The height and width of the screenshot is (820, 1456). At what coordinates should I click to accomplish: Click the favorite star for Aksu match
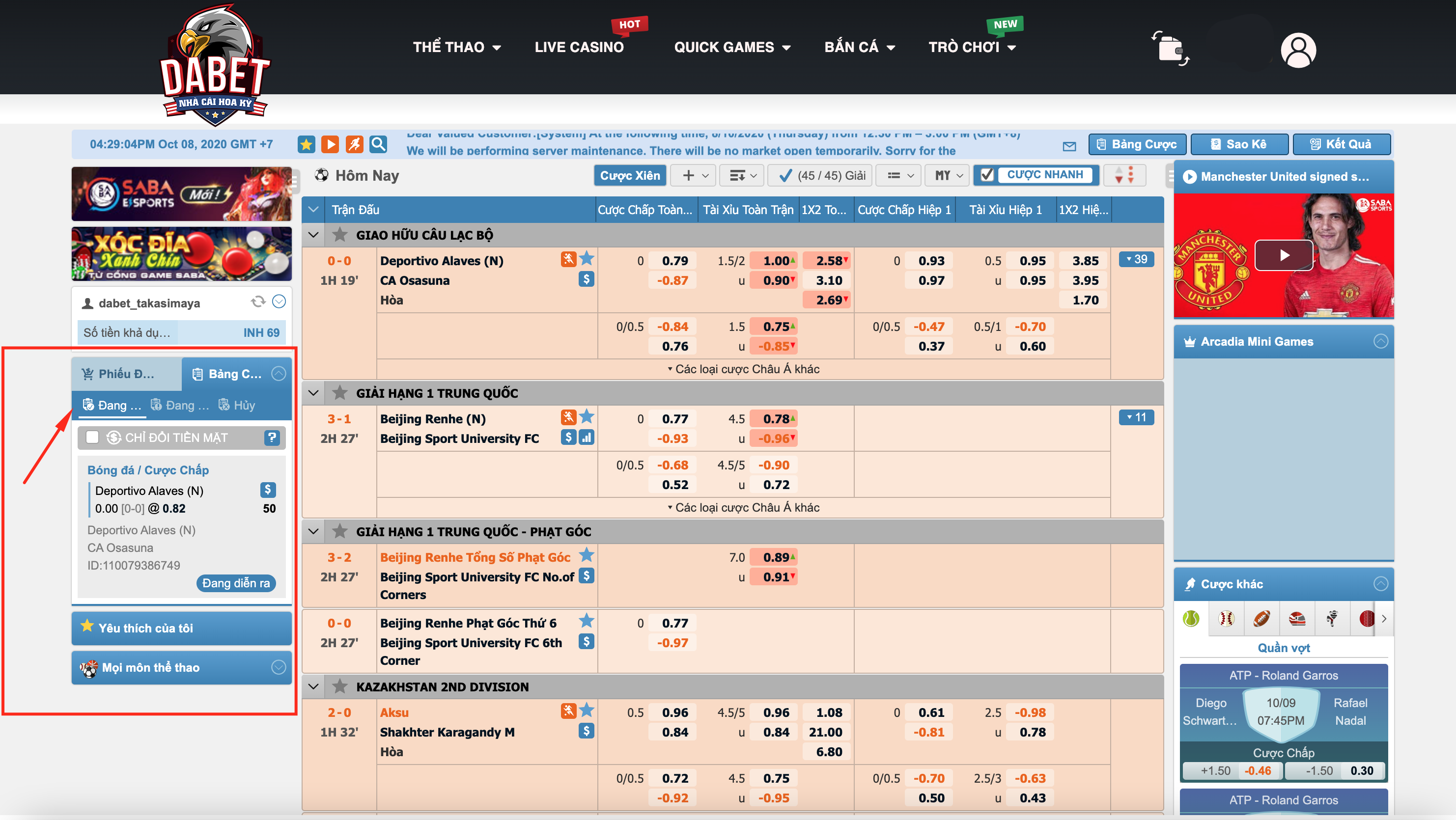[x=587, y=711]
